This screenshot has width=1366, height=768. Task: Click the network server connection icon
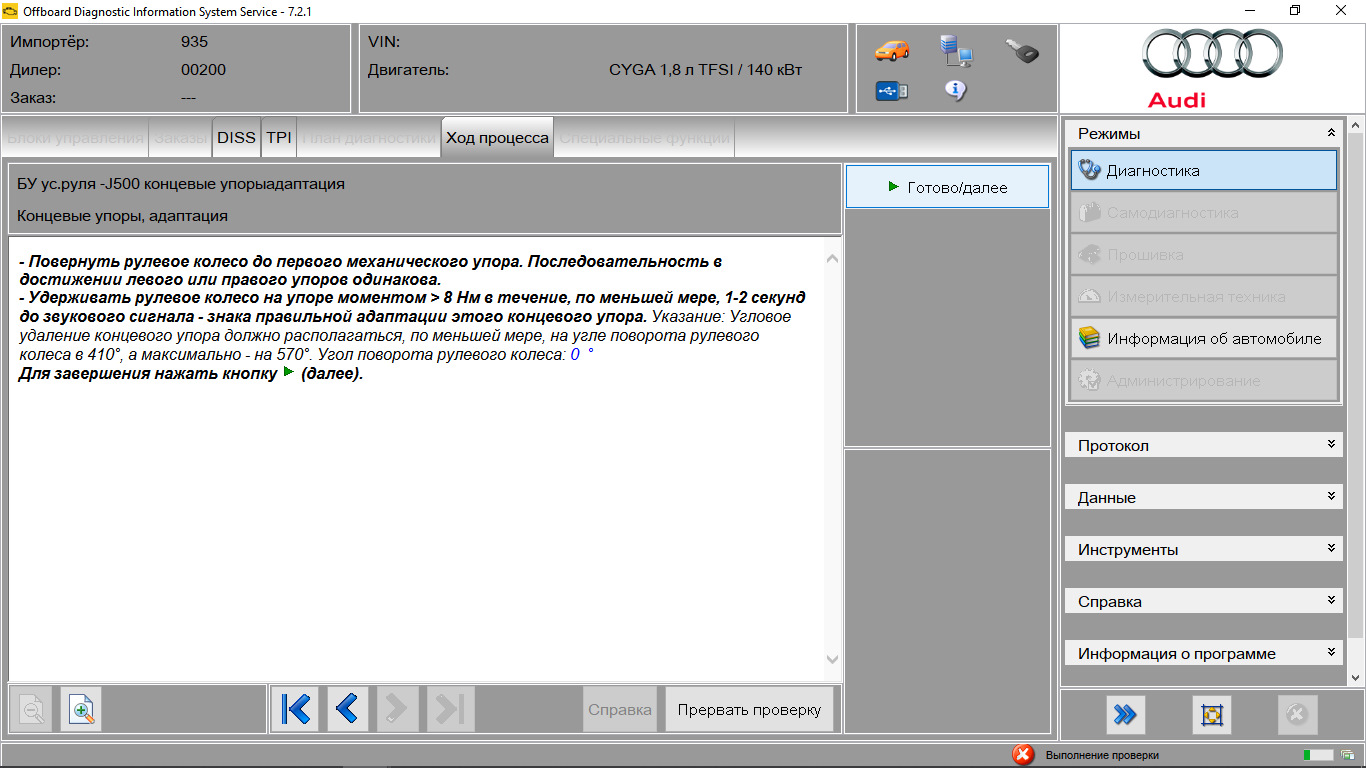click(x=956, y=50)
